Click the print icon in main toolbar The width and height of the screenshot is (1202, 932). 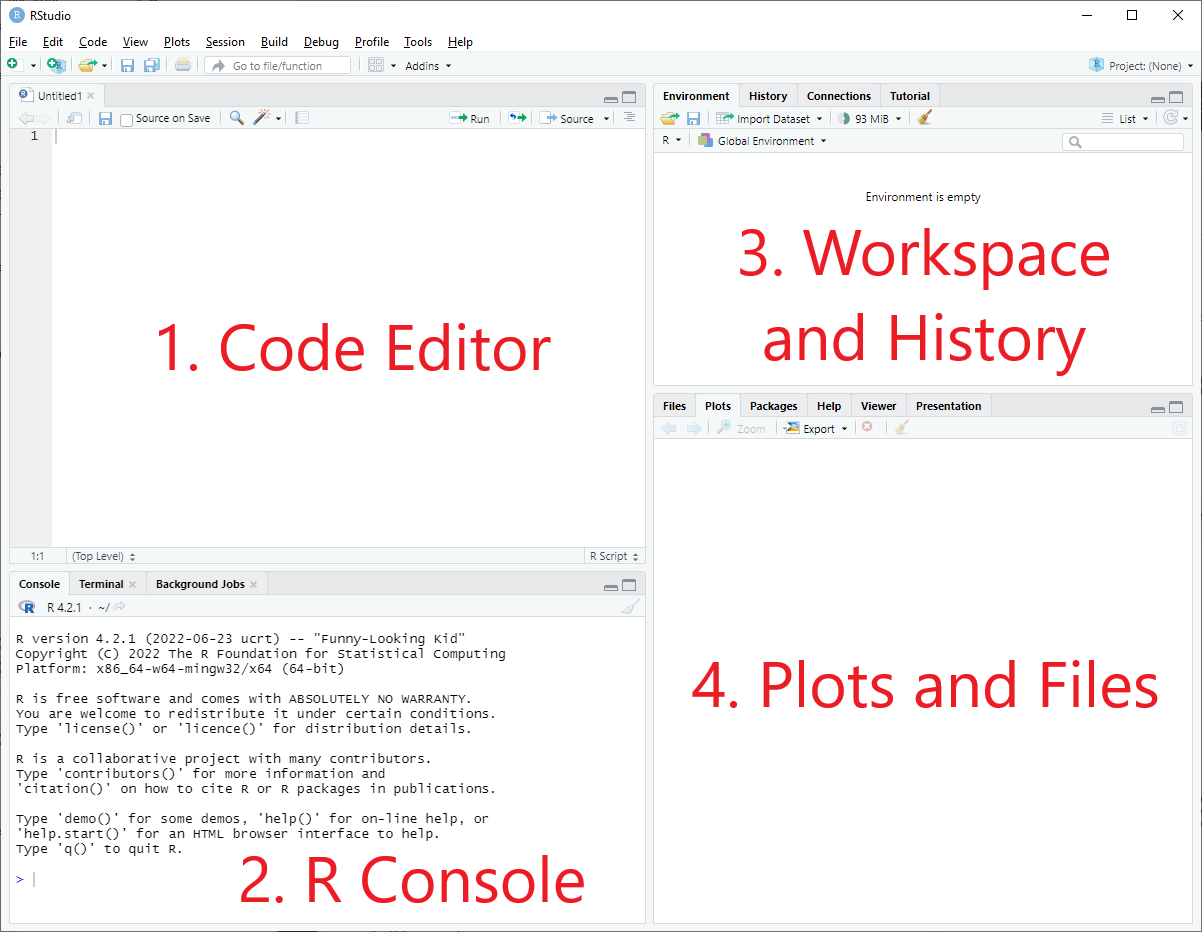click(182, 66)
